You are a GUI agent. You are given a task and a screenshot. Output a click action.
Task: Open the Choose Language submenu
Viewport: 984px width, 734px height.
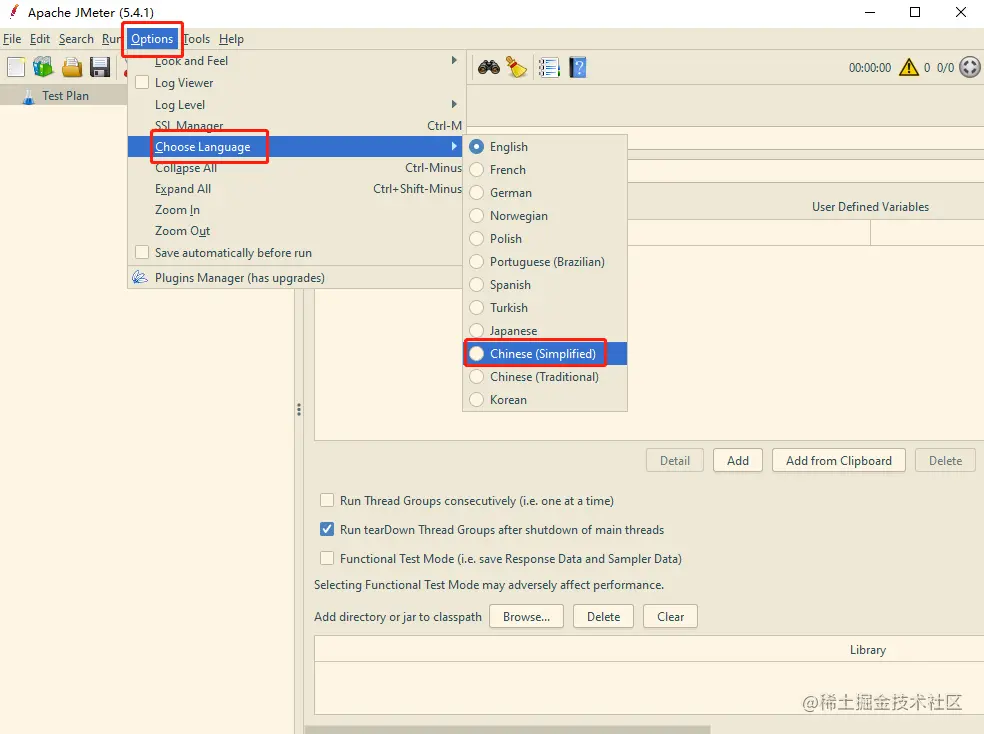295,147
